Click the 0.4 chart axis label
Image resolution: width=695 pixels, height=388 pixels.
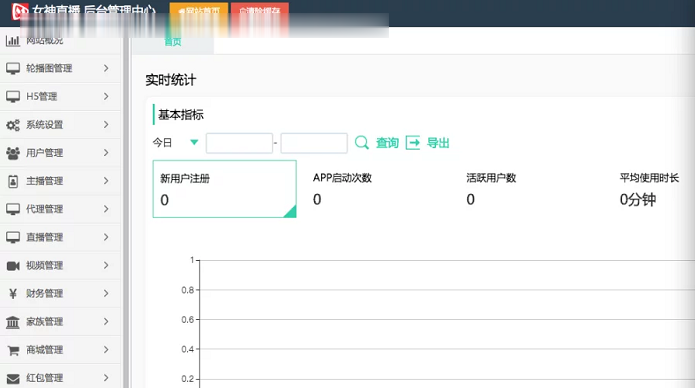(x=187, y=349)
